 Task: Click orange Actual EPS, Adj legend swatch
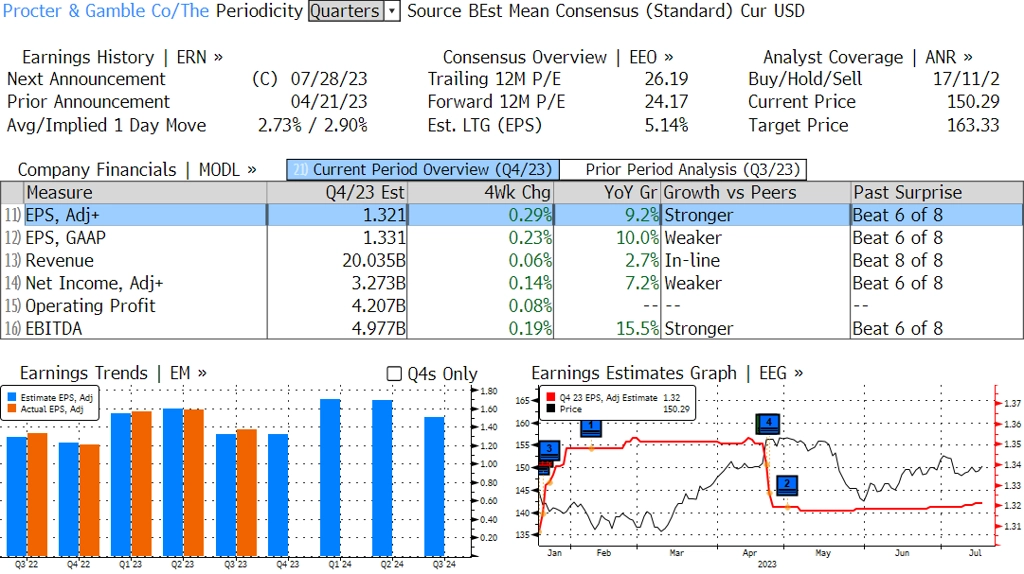point(12,409)
